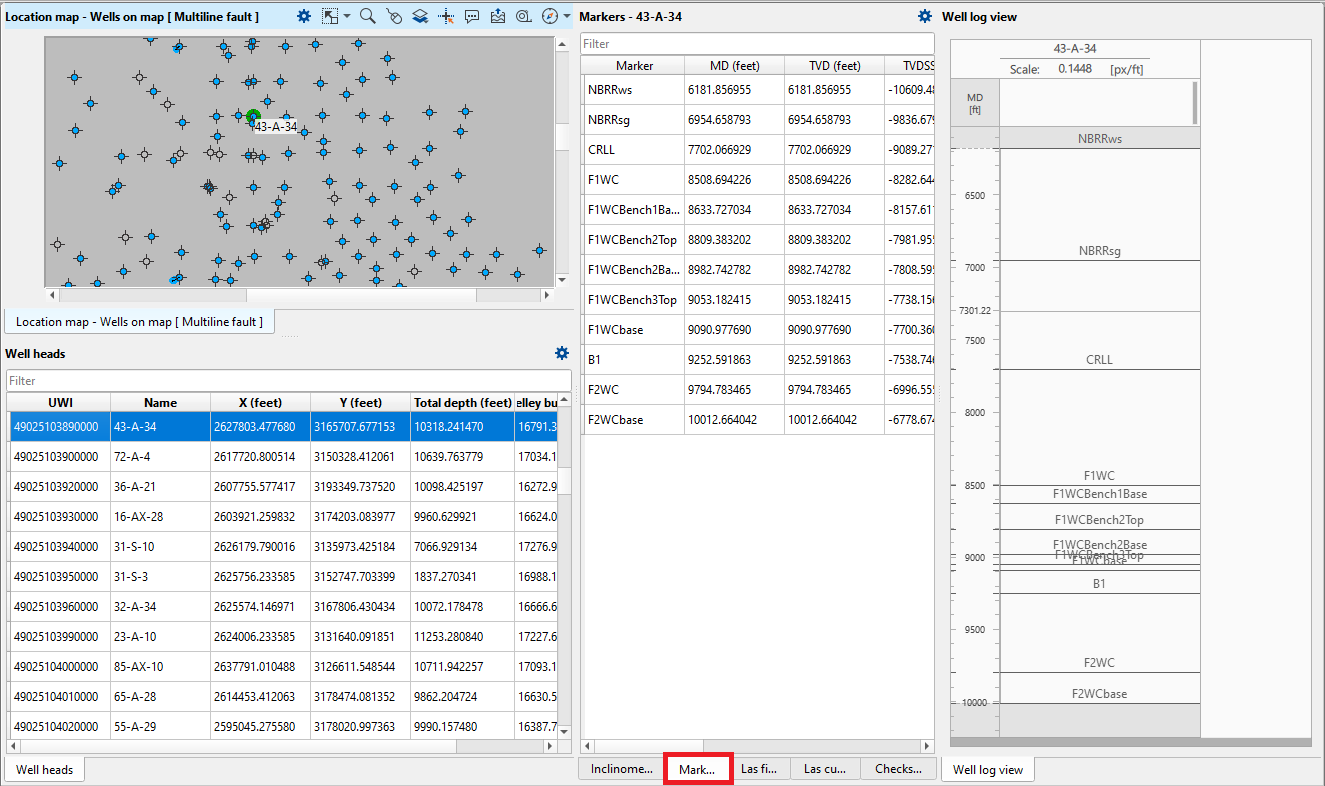1325x786 pixels.
Task: Open the map layers tool
Action: pos(420,17)
